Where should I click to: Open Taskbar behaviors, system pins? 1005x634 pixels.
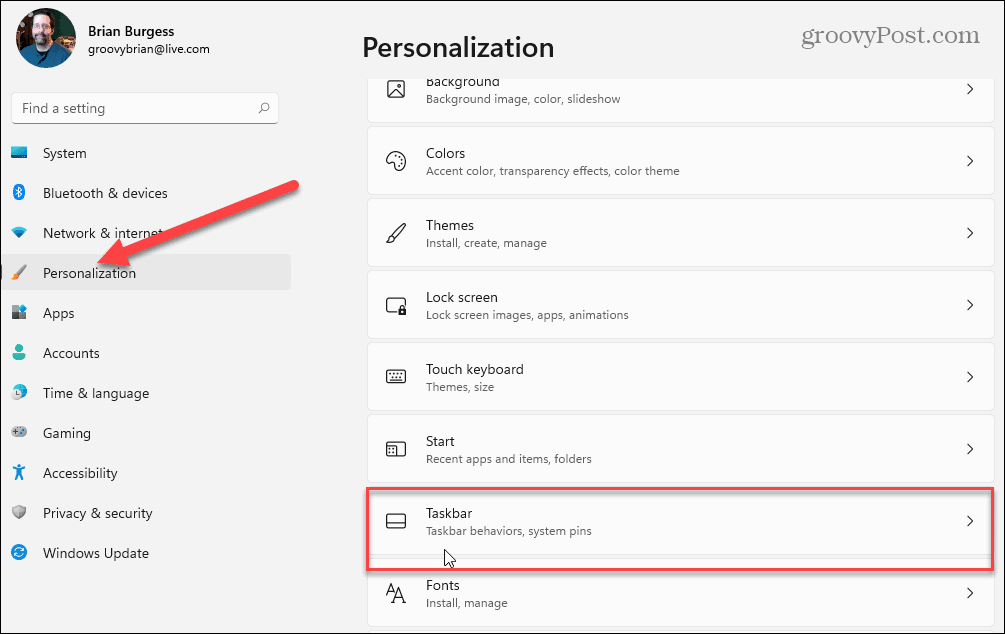click(681, 521)
